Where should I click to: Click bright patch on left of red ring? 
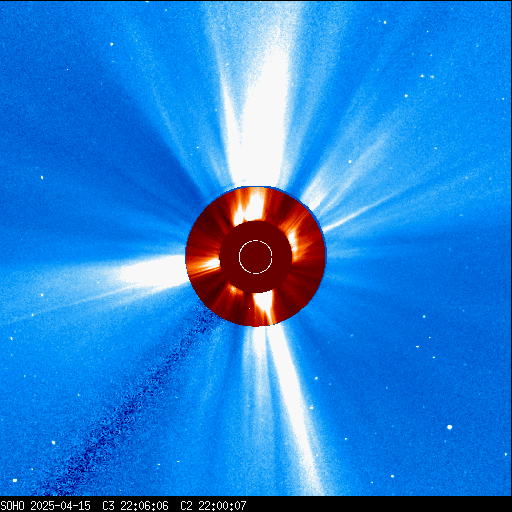(204, 264)
